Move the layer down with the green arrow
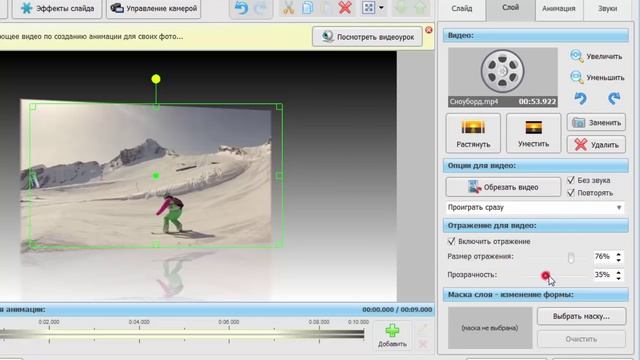This screenshot has height=360, width=640. coord(401,8)
